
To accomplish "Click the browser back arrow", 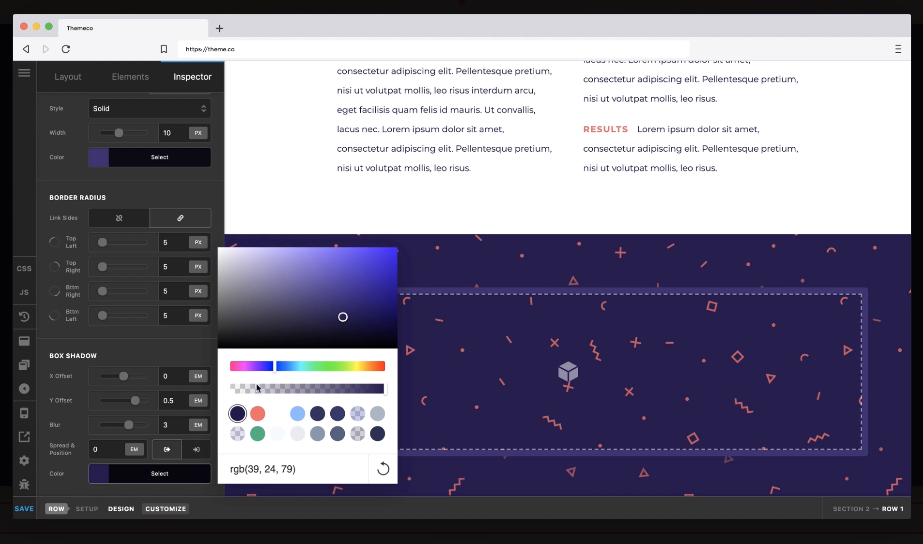I will pos(26,49).
